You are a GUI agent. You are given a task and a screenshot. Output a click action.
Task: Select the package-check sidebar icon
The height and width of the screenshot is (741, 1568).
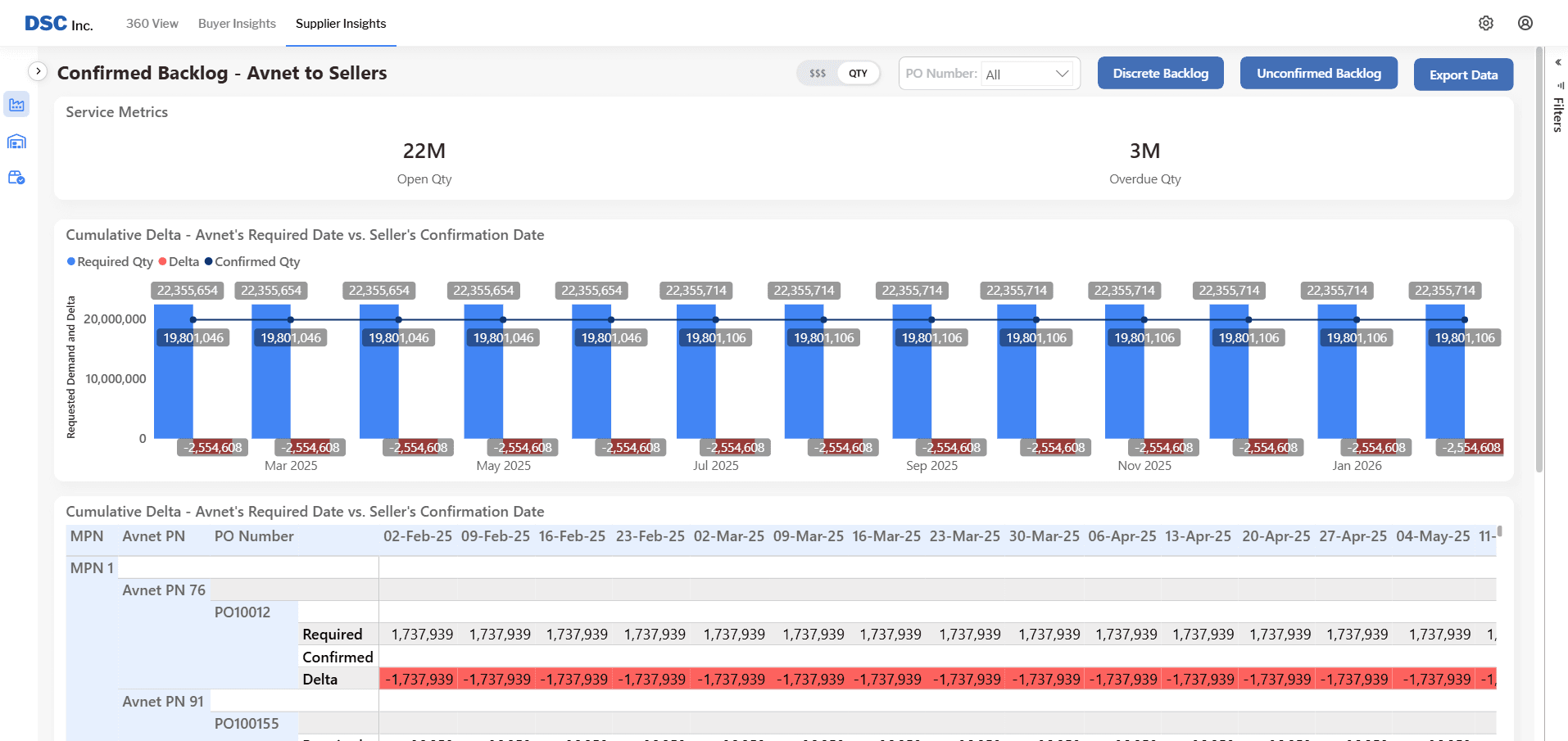pyautogui.click(x=16, y=178)
